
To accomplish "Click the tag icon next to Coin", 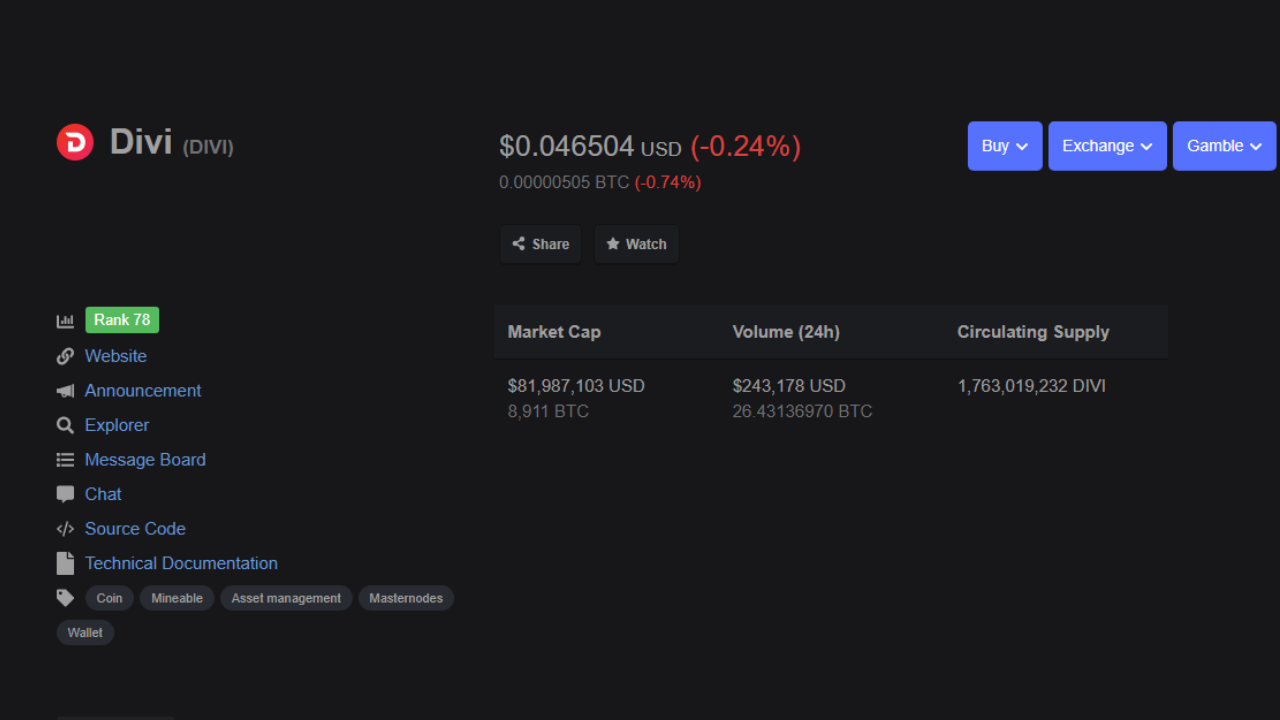I will tap(65, 598).
